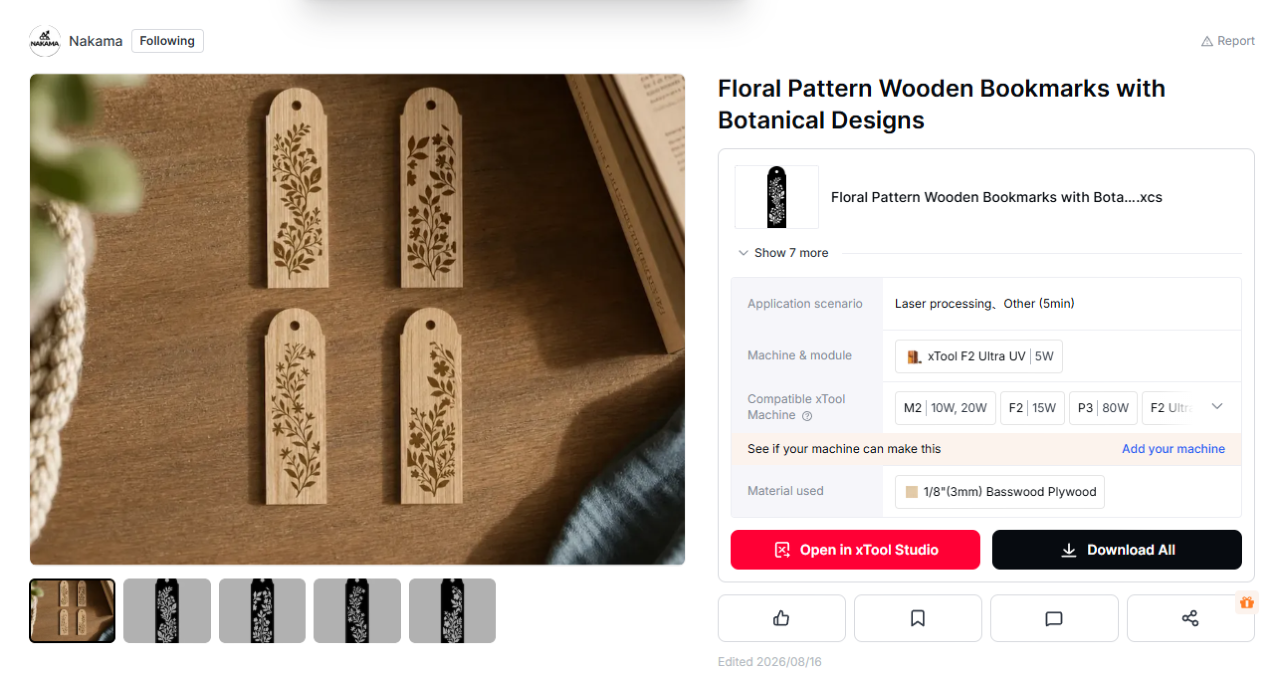The image size is (1280, 695).
Task: Click the orange gift icon
Action: 1246,602
